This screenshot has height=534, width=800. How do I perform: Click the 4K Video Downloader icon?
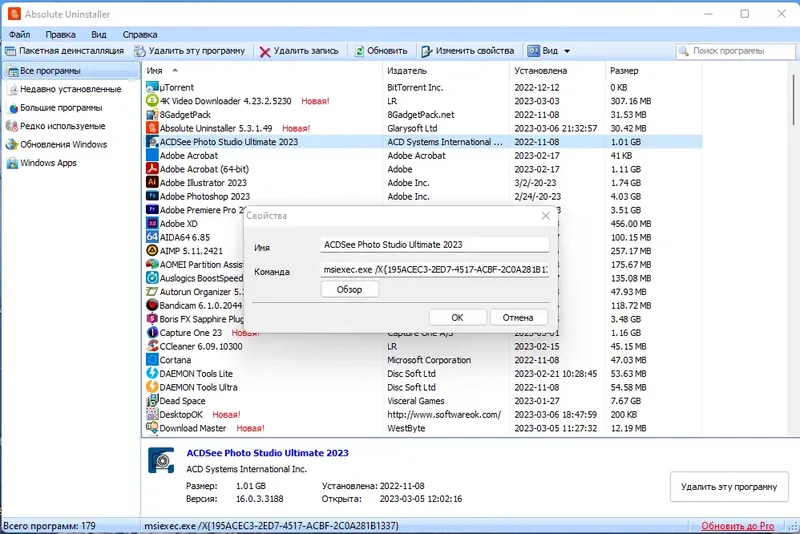pyautogui.click(x=152, y=100)
